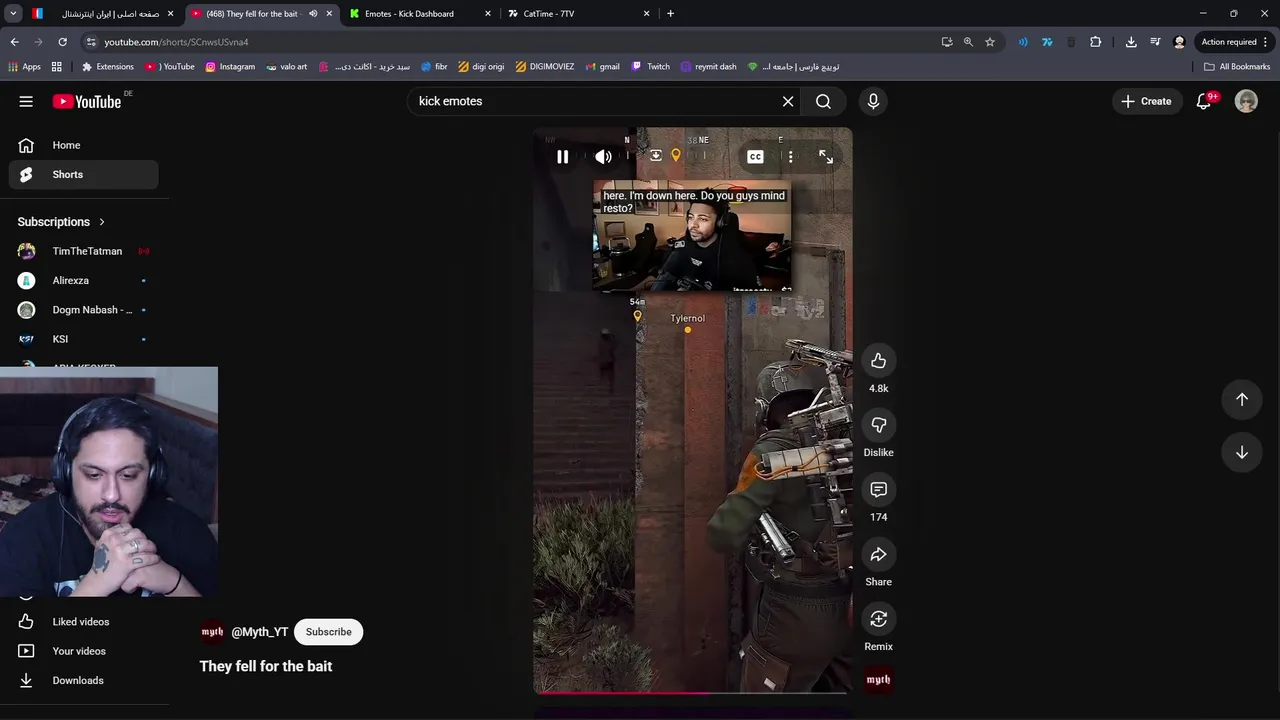The height and width of the screenshot is (720, 1280).
Task: Open Dogm Nabash subscription channel
Action: (x=84, y=310)
